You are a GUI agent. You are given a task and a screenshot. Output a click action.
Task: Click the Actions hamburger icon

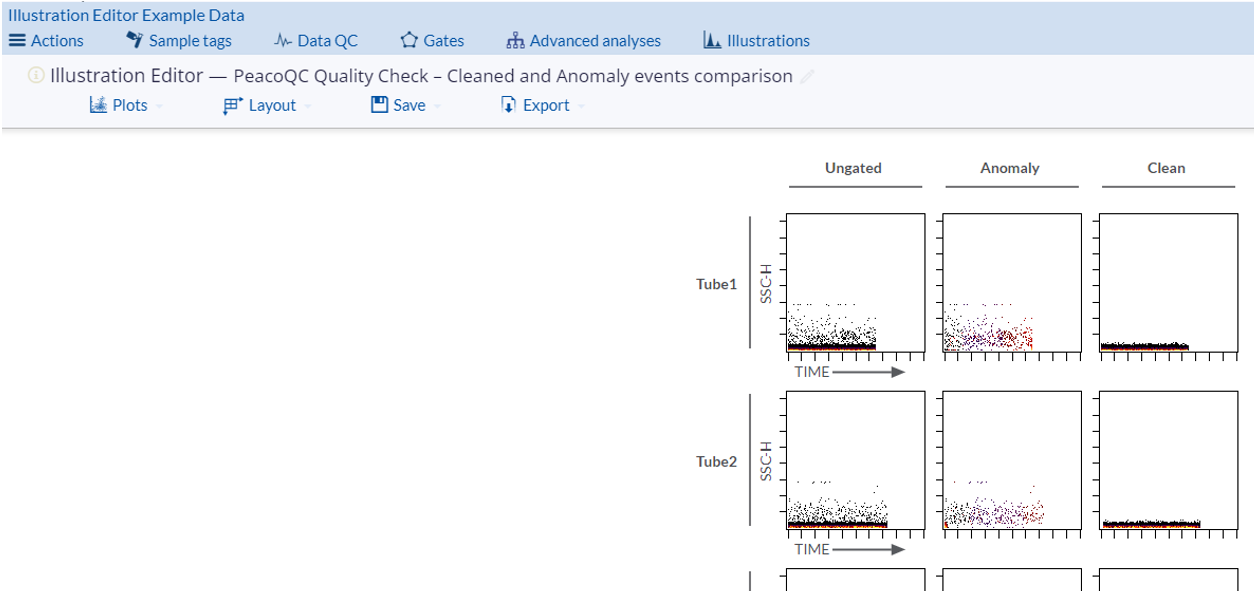tap(18, 40)
